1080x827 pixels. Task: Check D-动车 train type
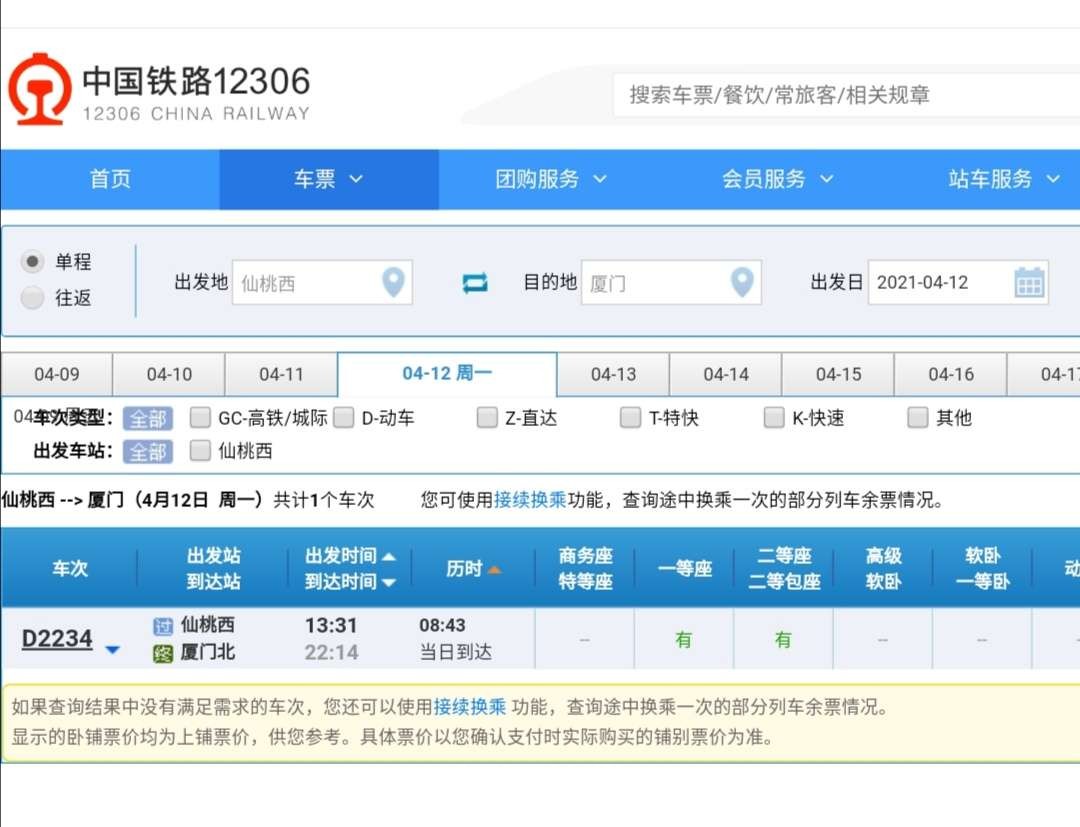point(343,417)
